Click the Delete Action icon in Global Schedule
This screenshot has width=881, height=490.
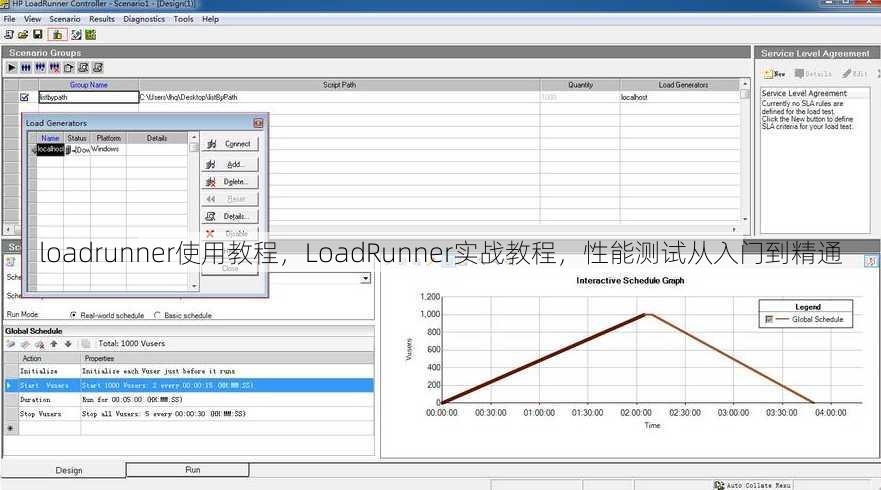click(39, 344)
